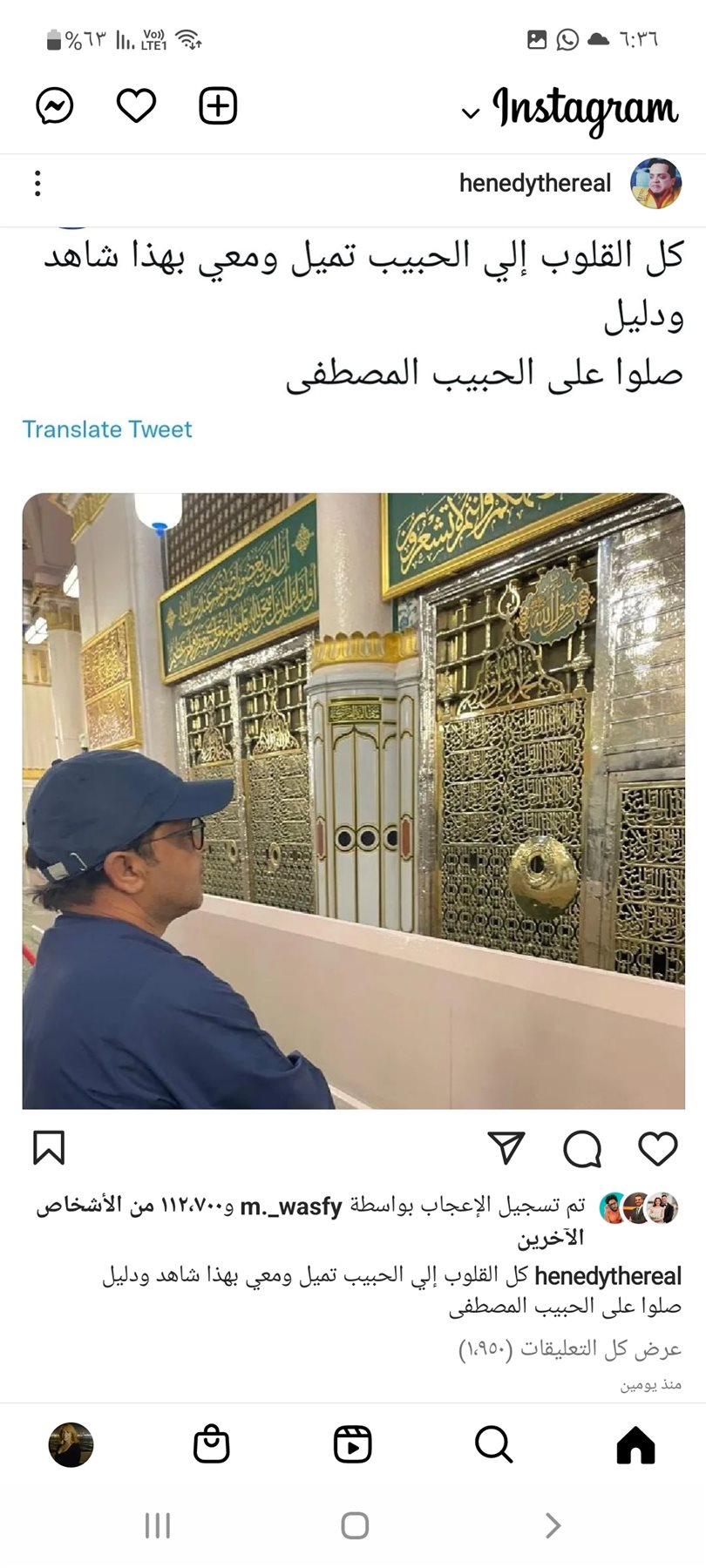Tap the create new post plus icon
Screen dimensions: 706x1568
pyautogui.click(x=218, y=106)
